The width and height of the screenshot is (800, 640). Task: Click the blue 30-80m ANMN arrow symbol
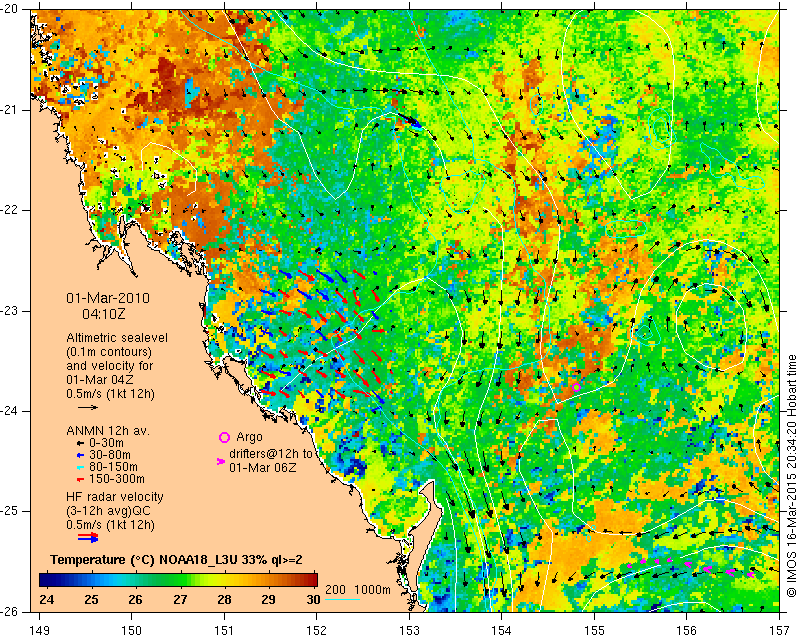(x=80, y=455)
